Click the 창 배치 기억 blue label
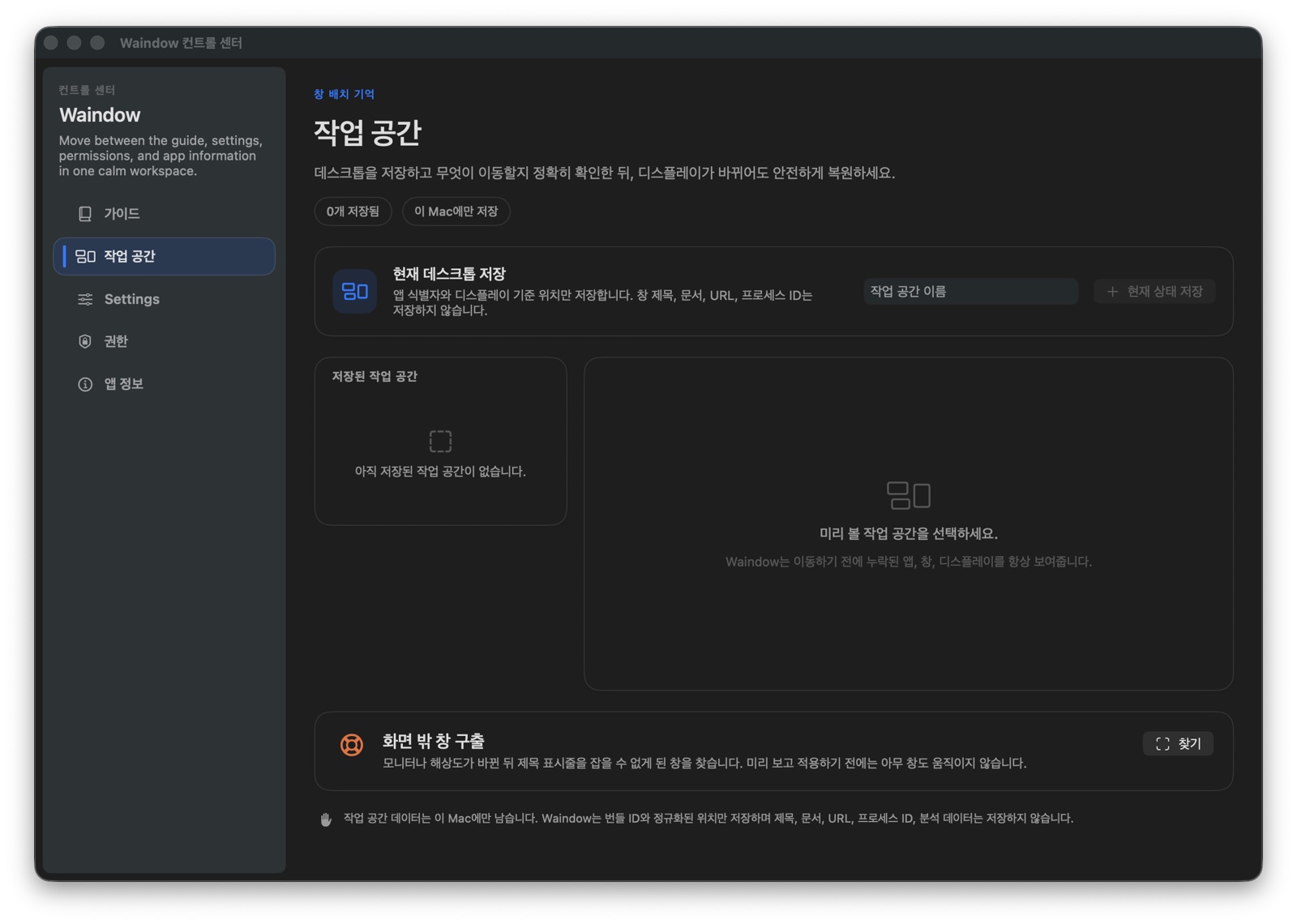Screen dimensions: 1297x924 (344, 94)
